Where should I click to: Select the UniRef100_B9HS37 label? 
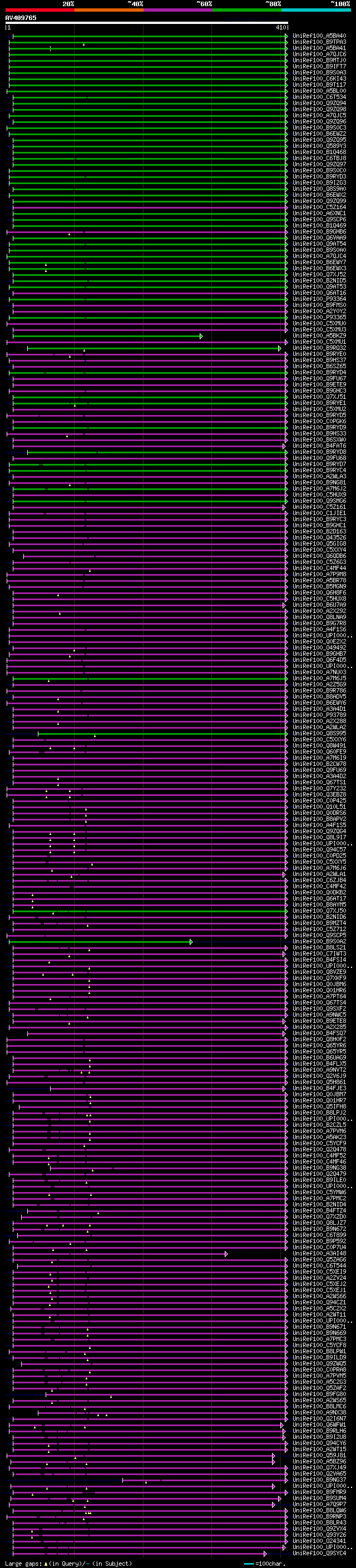(x=319, y=360)
